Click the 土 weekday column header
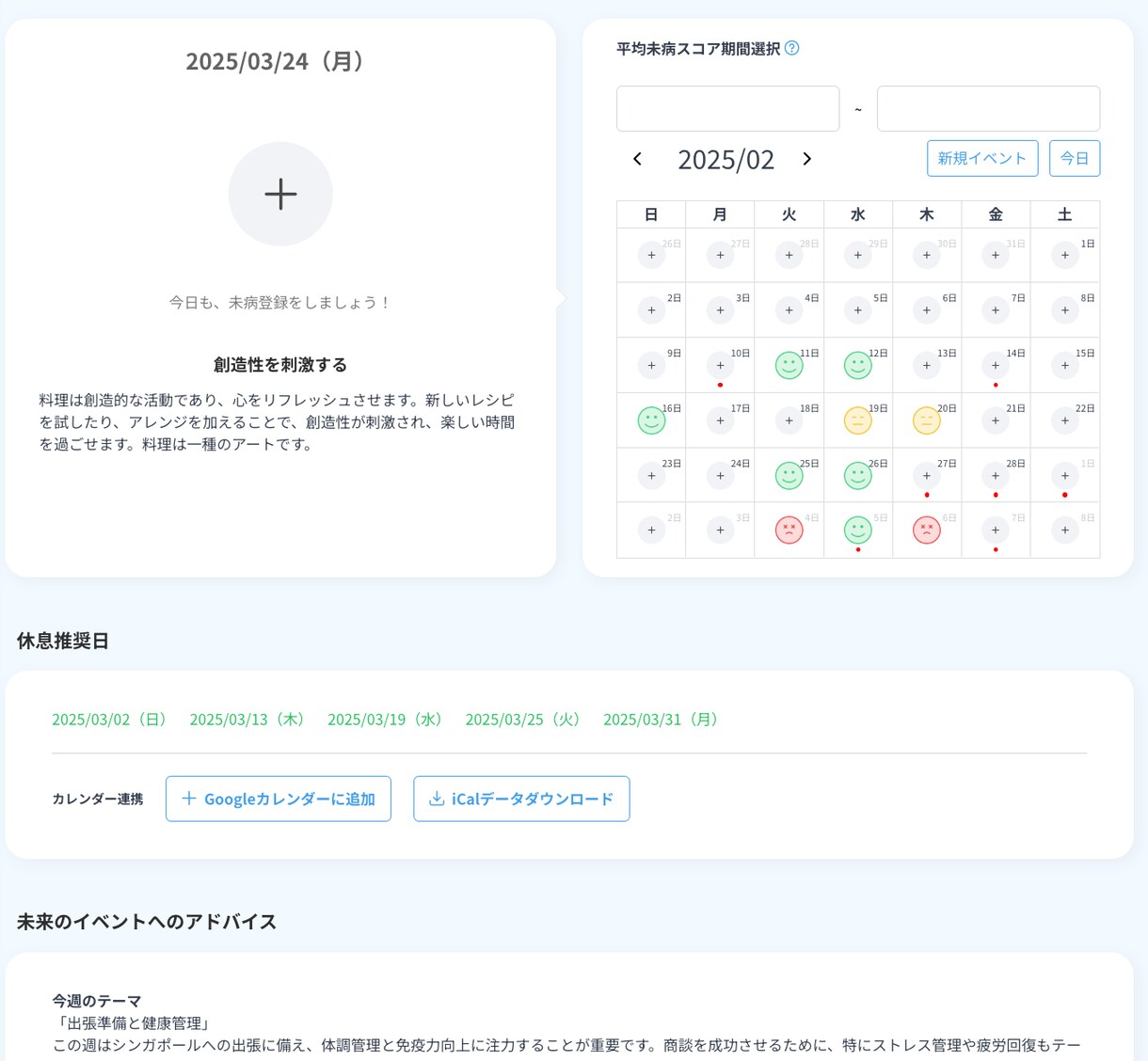The image size is (1148, 1061). [x=1064, y=214]
